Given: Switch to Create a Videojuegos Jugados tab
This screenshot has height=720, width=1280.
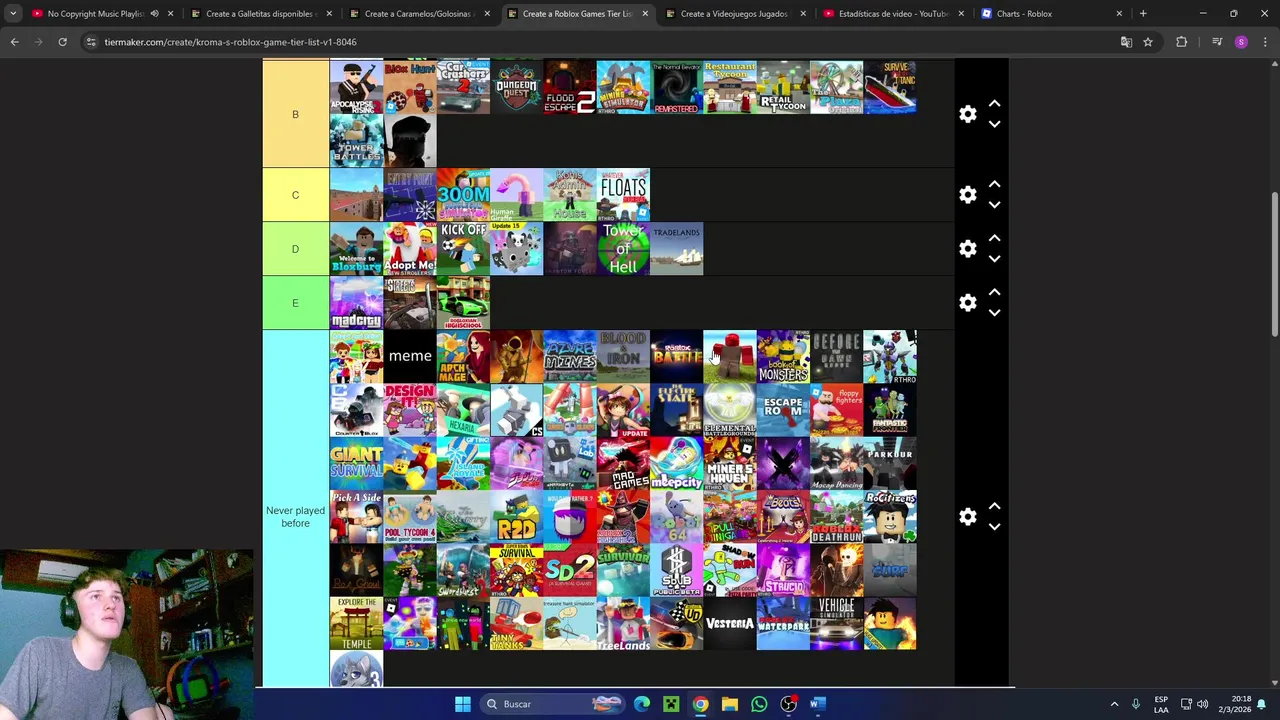Looking at the screenshot, I should pos(735,14).
